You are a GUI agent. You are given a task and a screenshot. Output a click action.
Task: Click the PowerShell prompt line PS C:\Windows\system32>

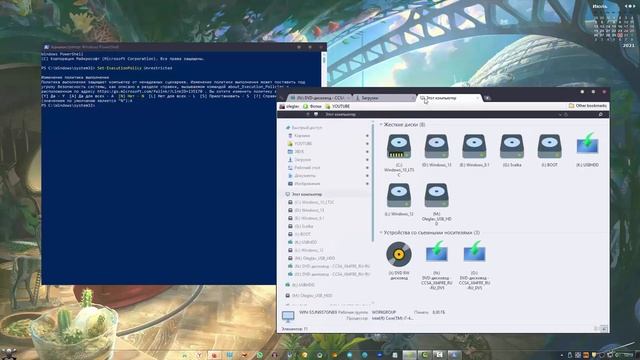[68, 105]
